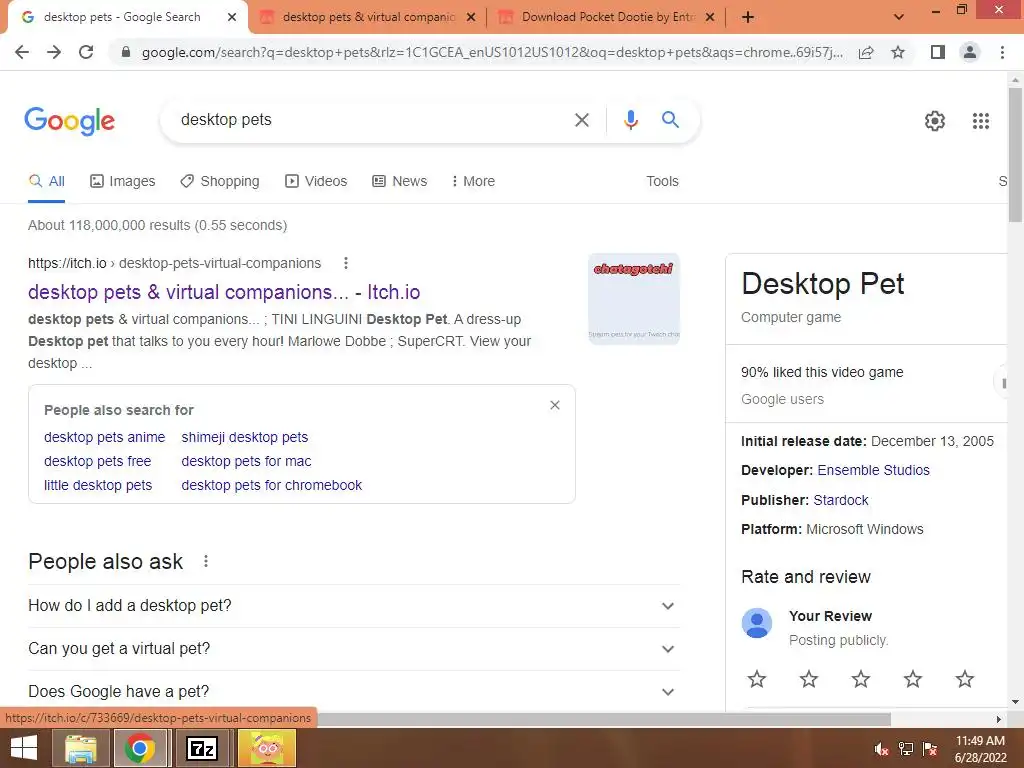Image resolution: width=1024 pixels, height=768 pixels.
Task: Rate Desktop Pet three stars
Action: [861, 679]
